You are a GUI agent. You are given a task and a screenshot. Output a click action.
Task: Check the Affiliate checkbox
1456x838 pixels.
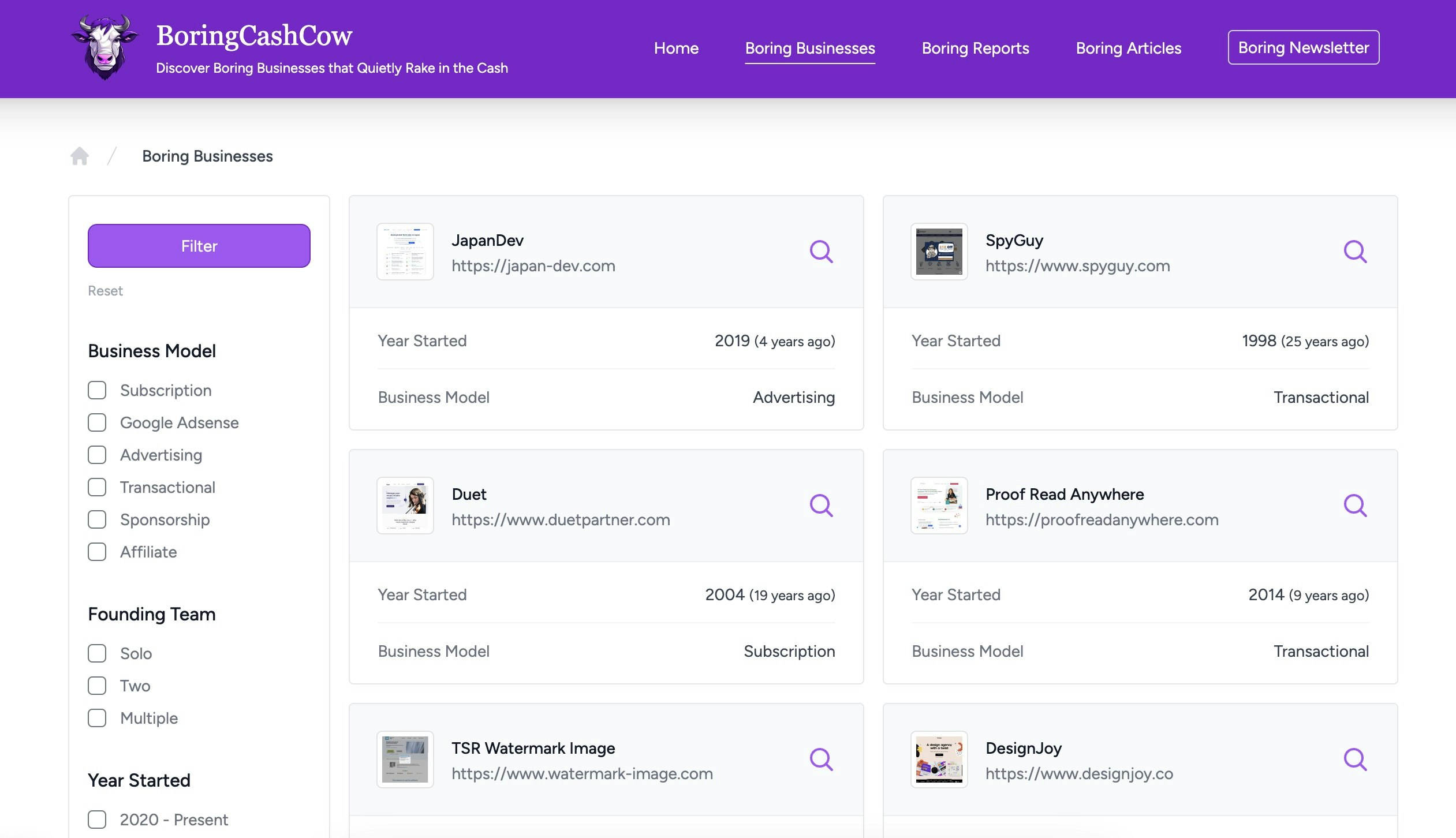(97, 552)
